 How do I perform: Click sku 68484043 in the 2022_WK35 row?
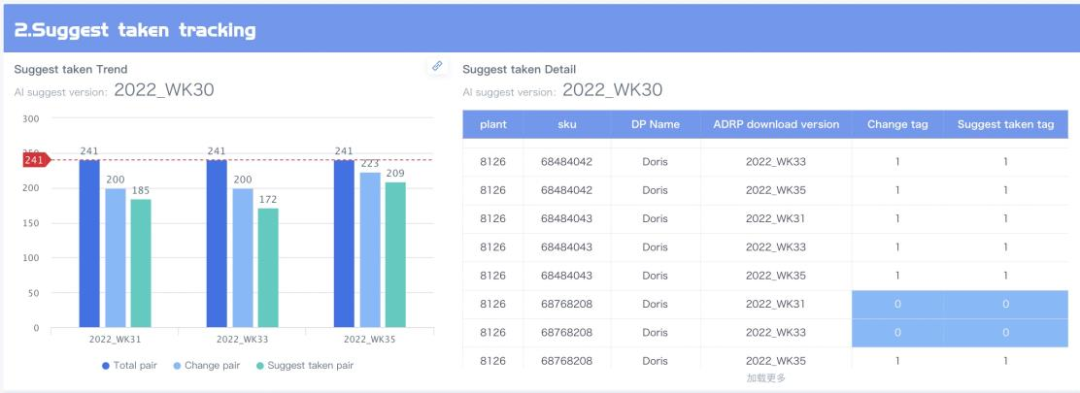567,275
